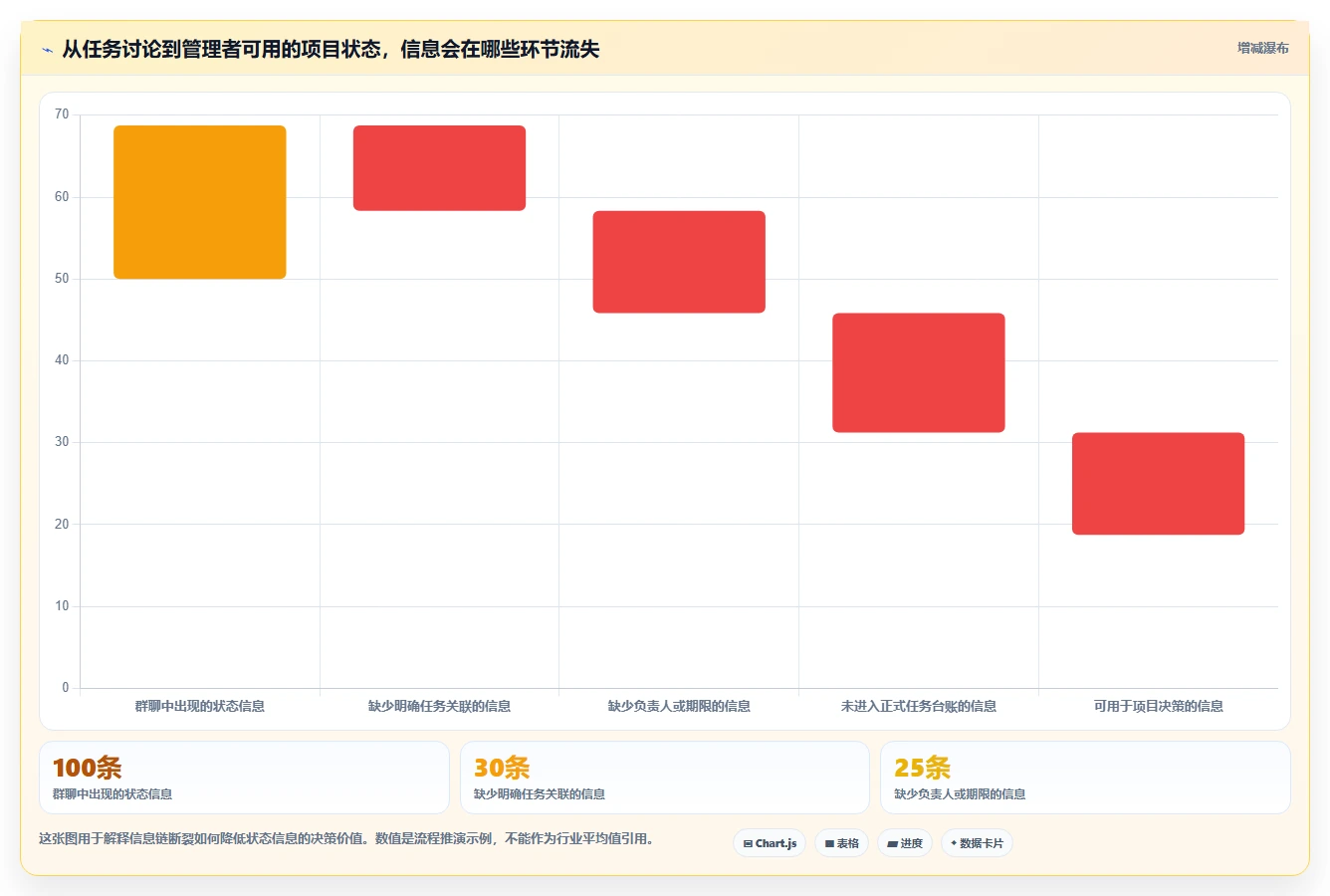The height and width of the screenshot is (896, 1330).
Task: Click the x-axis label 可用于项目决策的信息
Action: pyautogui.click(x=1158, y=706)
